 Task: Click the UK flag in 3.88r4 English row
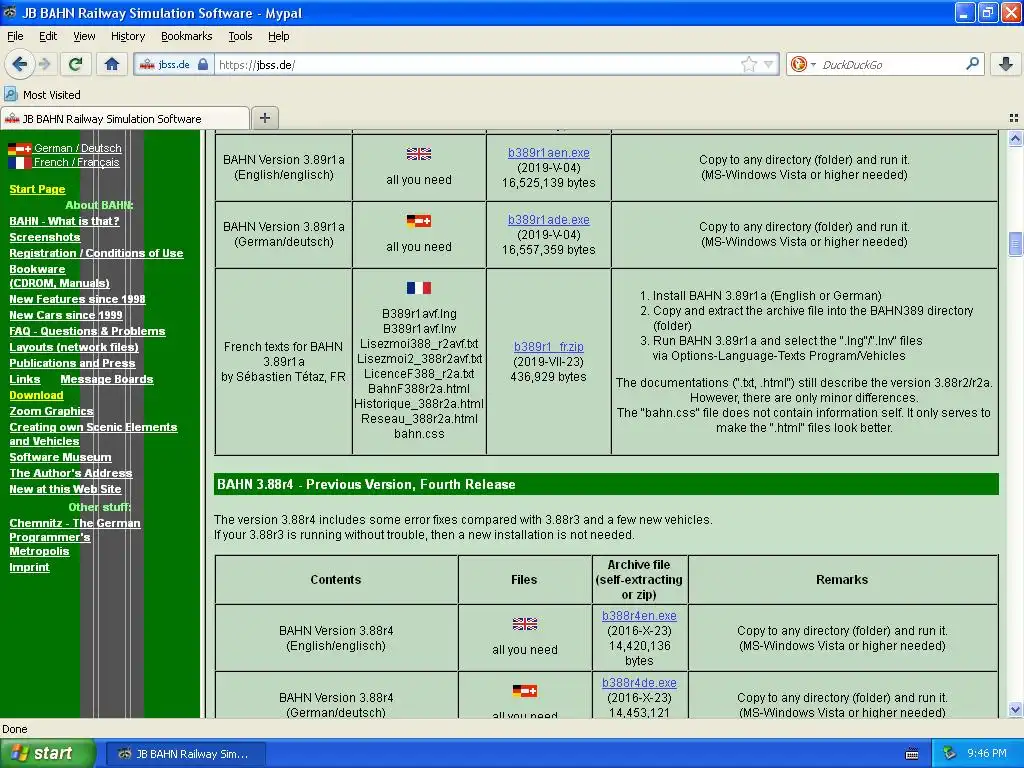click(x=524, y=624)
